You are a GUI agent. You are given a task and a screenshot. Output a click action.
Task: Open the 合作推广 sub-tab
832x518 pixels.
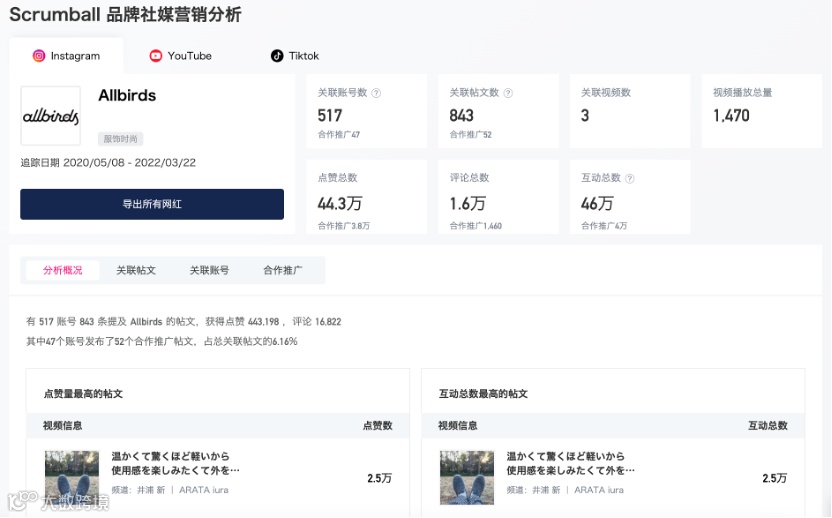(283, 270)
